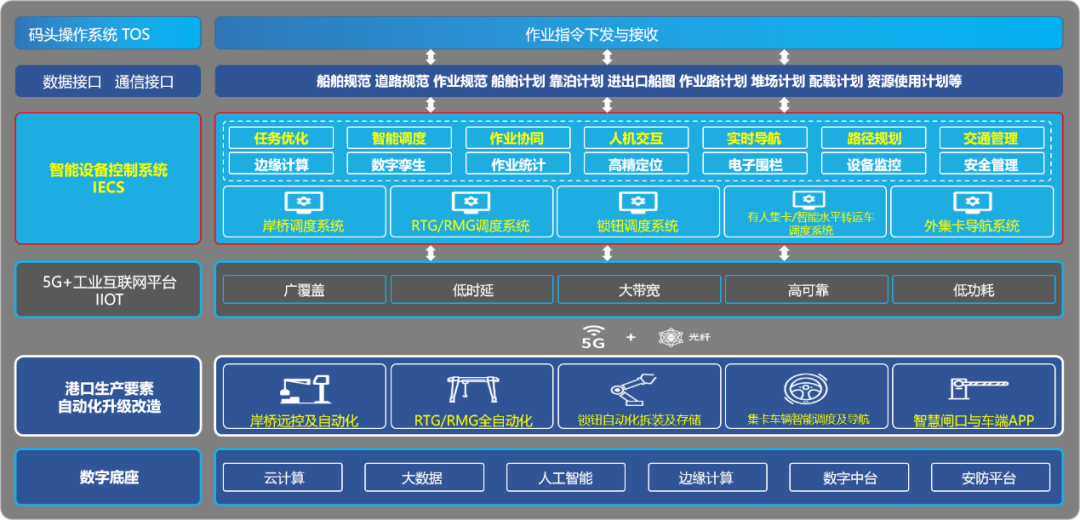
Task: Click the 通信接口 text
Action: (145, 83)
